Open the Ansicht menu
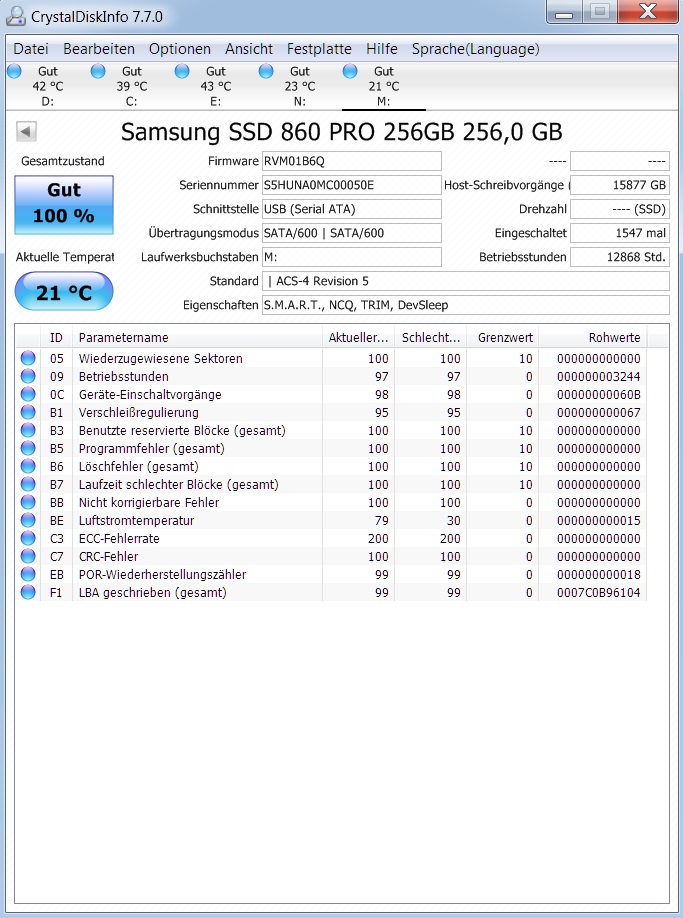The width and height of the screenshot is (683, 918). tap(249, 49)
